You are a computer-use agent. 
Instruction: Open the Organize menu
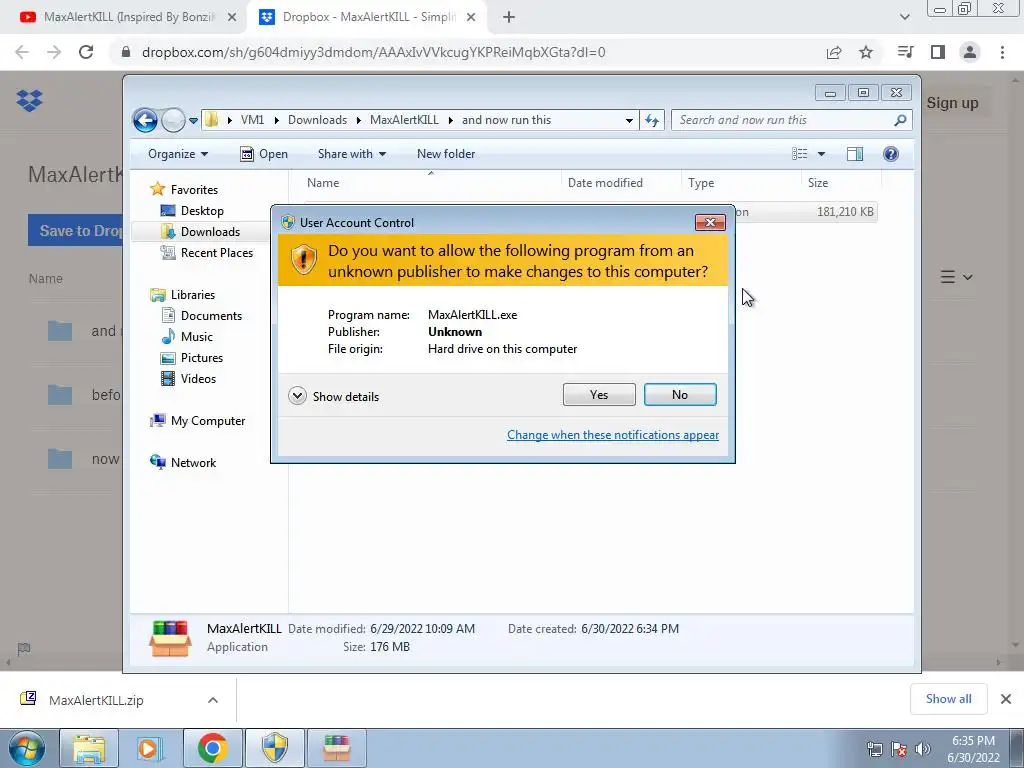pyautogui.click(x=178, y=154)
